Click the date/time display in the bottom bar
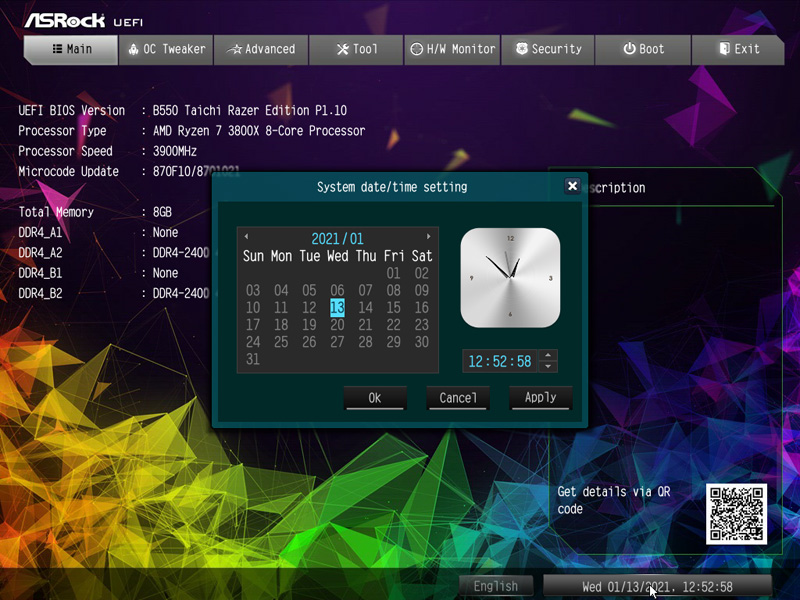The height and width of the screenshot is (600, 800). (657, 586)
